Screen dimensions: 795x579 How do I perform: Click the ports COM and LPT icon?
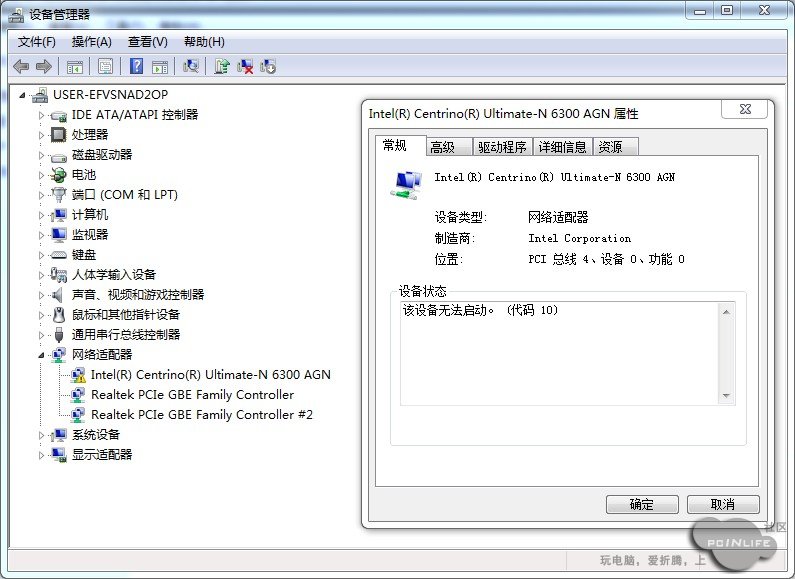point(59,195)
